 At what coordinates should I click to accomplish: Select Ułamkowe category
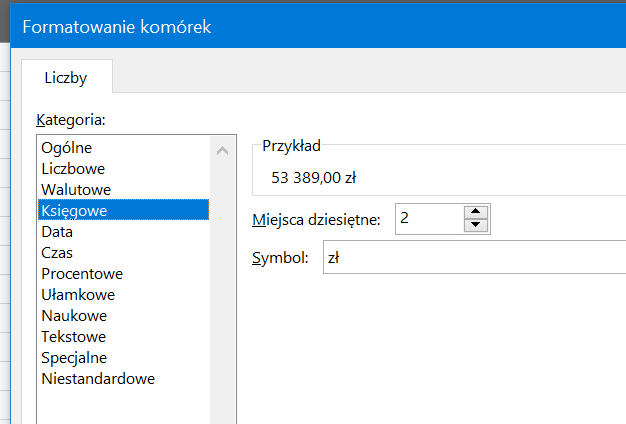pyautogui.click(x=123, y=295)
